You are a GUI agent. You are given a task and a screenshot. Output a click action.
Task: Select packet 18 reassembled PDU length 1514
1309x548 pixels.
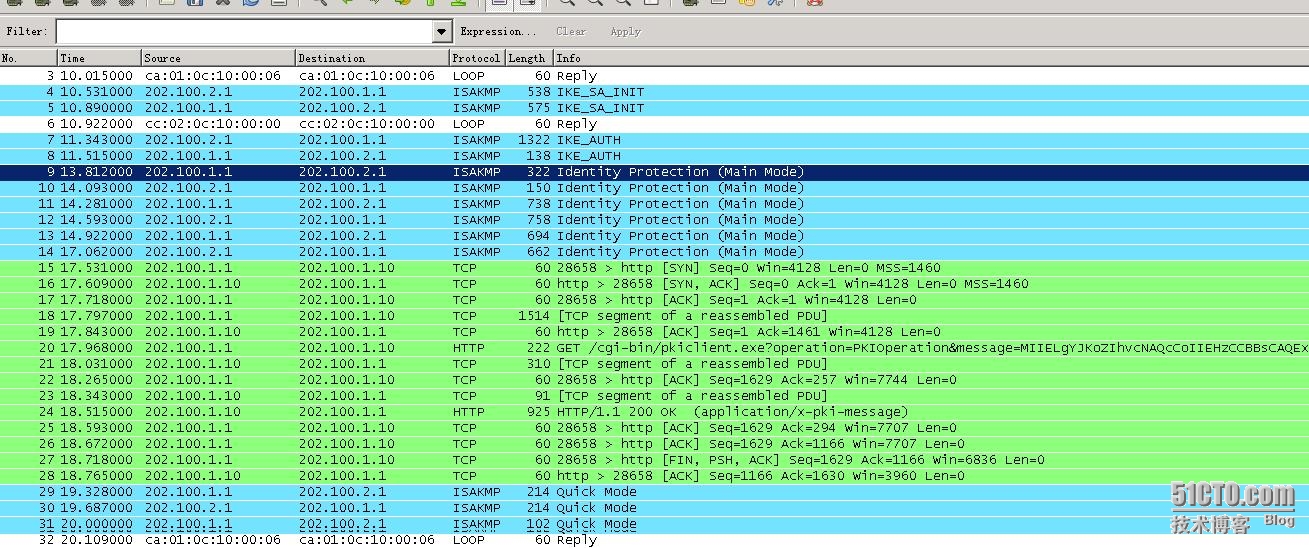click(x=654, y=316)
